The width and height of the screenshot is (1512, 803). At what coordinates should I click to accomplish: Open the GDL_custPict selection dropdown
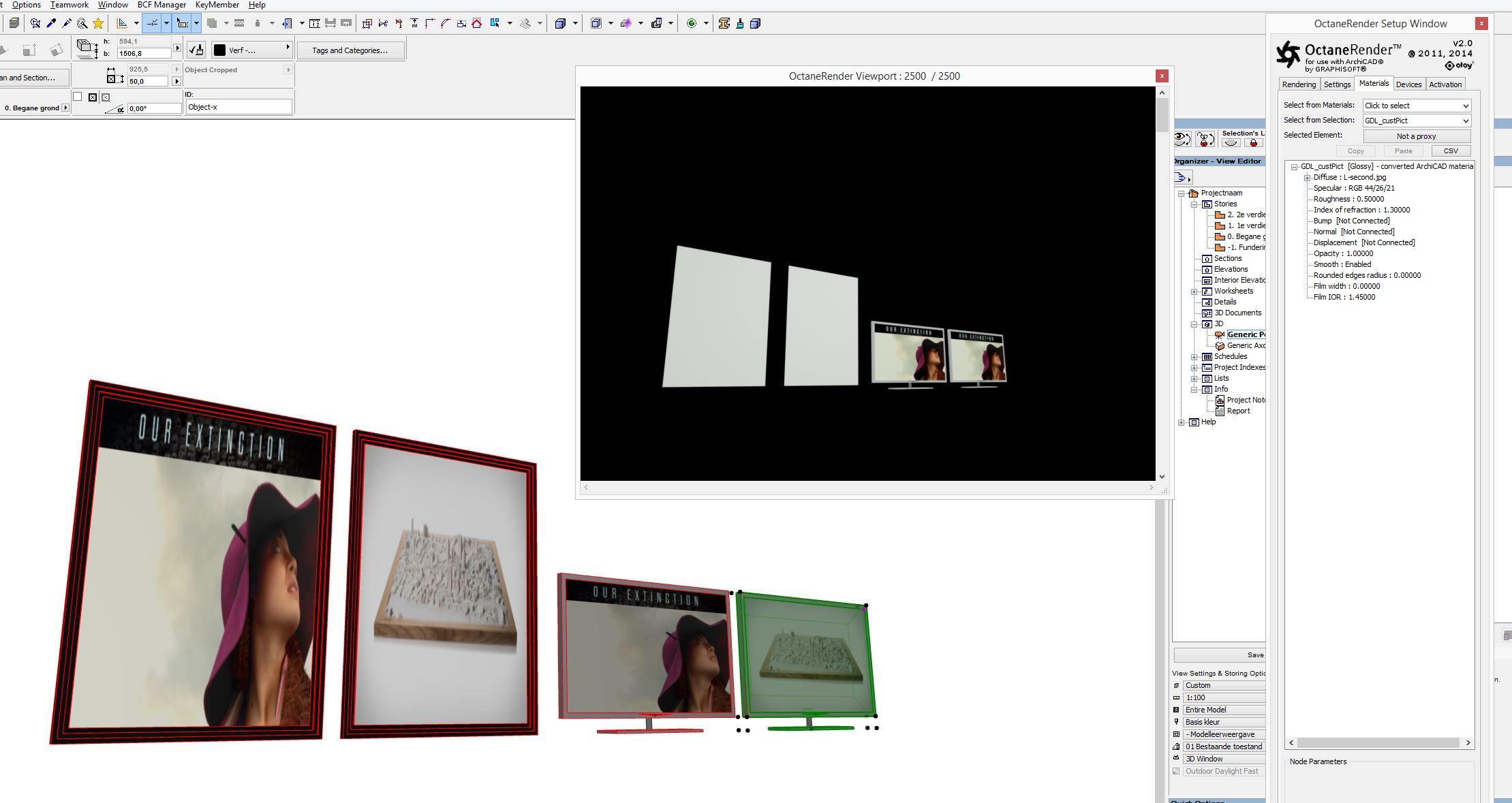(1417, 121)
